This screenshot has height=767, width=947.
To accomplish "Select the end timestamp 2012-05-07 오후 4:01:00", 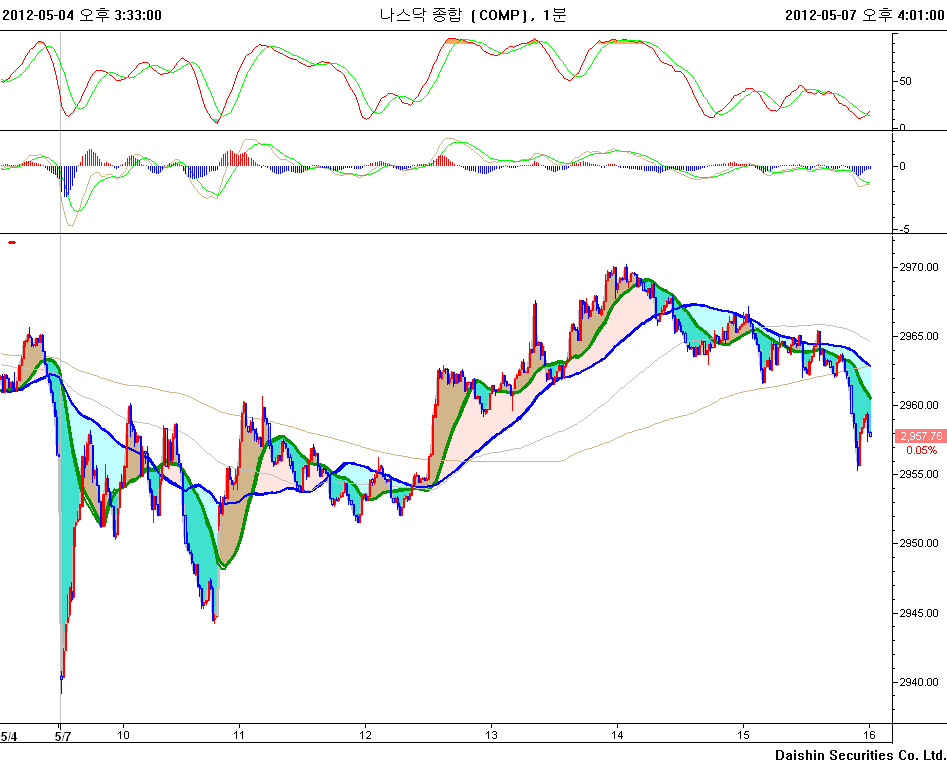I will [x=864, y=15].
